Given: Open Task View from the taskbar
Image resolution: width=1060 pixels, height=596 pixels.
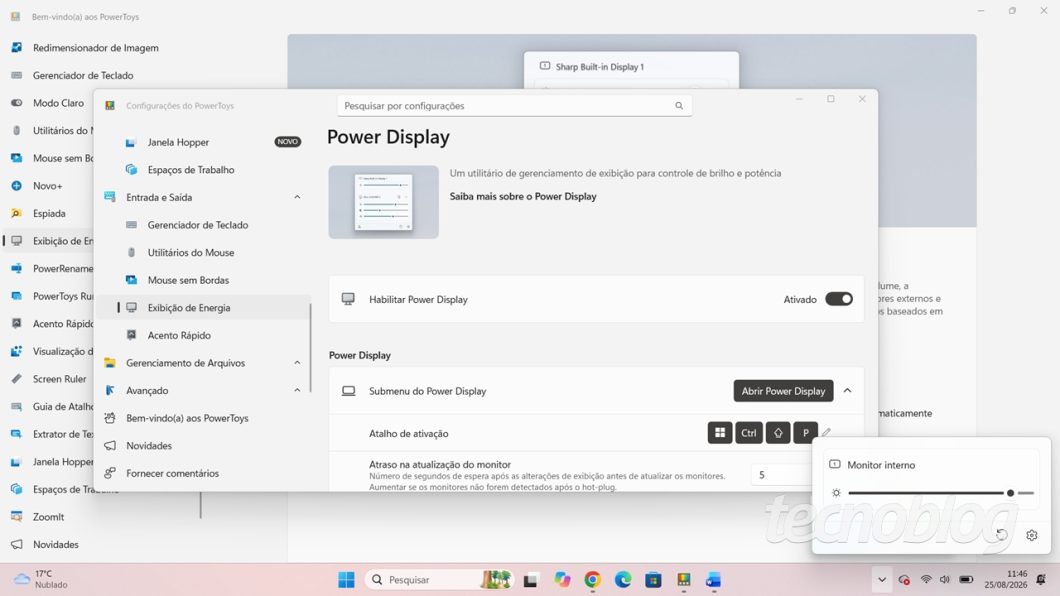Looking at the screenshot, I should tap(531, 580).
